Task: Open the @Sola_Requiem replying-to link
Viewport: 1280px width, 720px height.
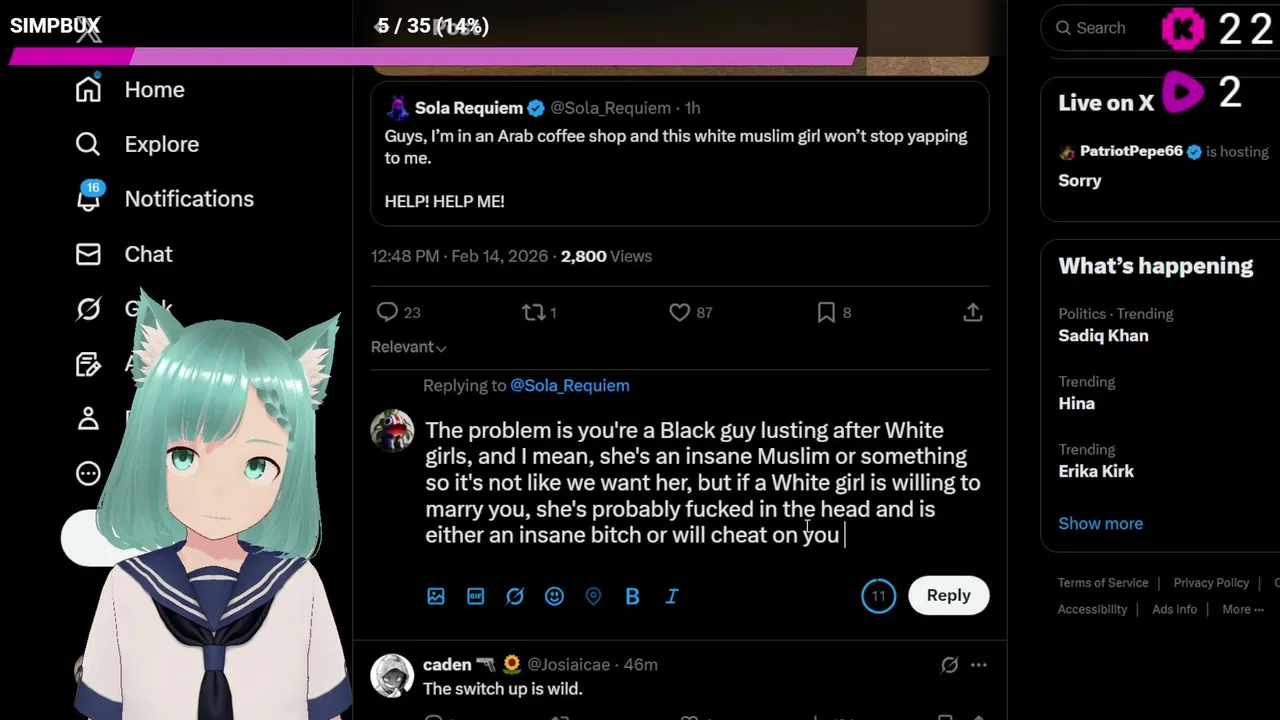Action: [x=569, y=385]
